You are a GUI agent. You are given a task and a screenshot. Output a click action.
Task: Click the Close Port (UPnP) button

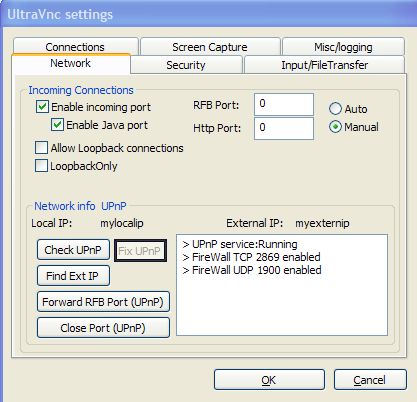click(103, 328)
